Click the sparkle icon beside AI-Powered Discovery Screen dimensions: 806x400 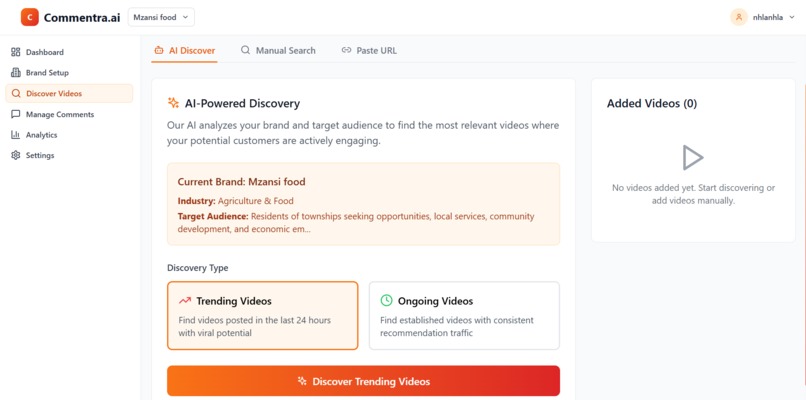[x=173, y=103]
